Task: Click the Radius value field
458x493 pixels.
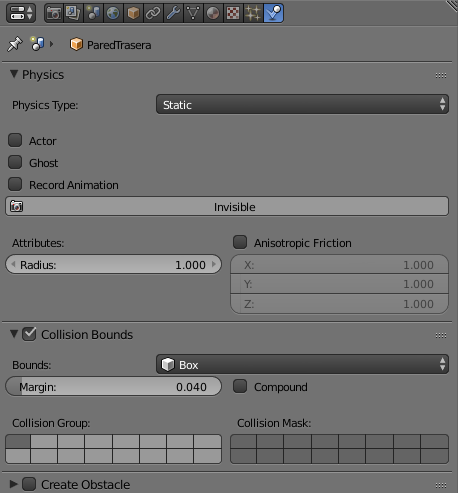Action: 113,265
